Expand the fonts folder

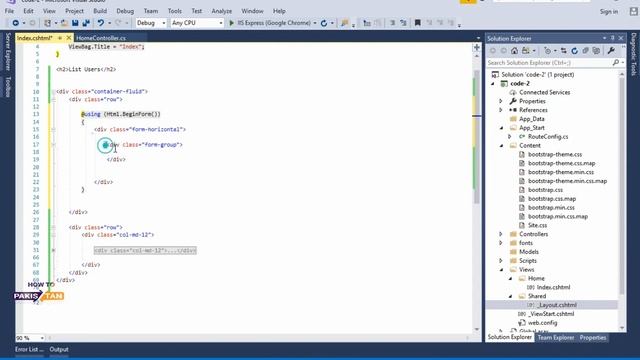[x=501, y=243]
